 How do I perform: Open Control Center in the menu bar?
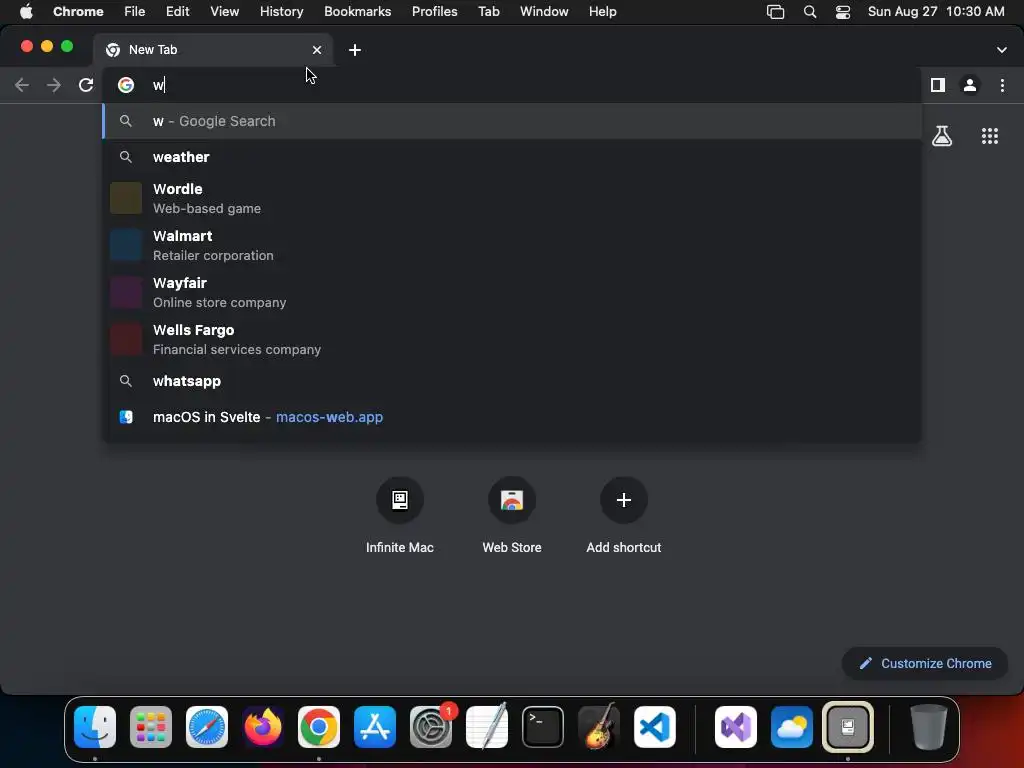point(843,11)
